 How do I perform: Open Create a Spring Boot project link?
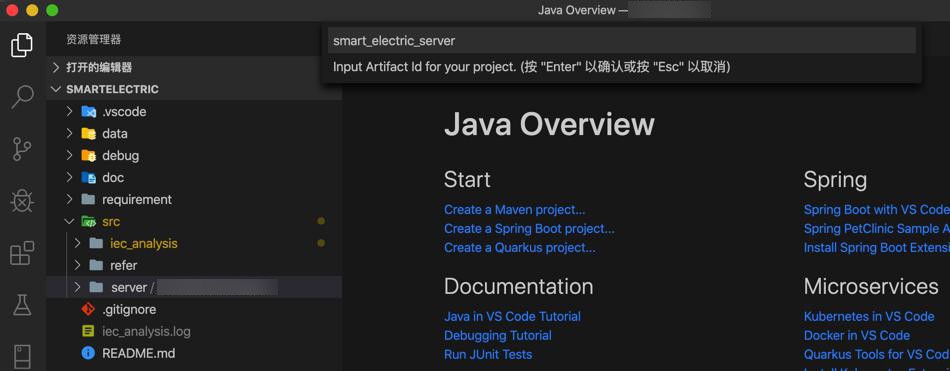click(x=529, y=229)
